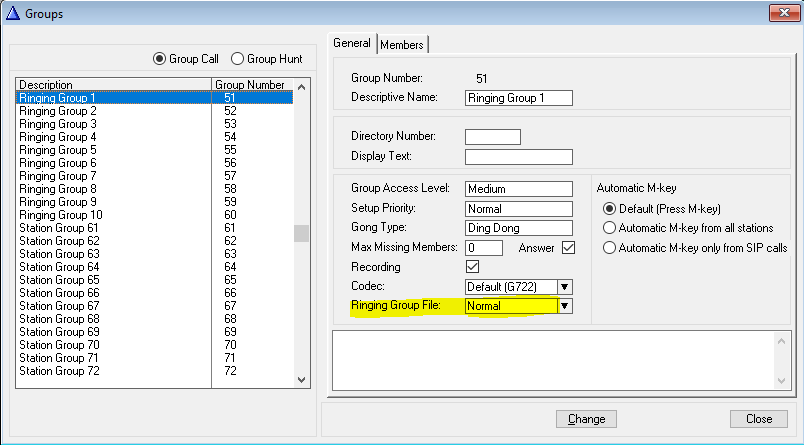Viewport: 804px width, 445px height.
Task: Click the Setup Priority field
Action: tap(519, 209)
